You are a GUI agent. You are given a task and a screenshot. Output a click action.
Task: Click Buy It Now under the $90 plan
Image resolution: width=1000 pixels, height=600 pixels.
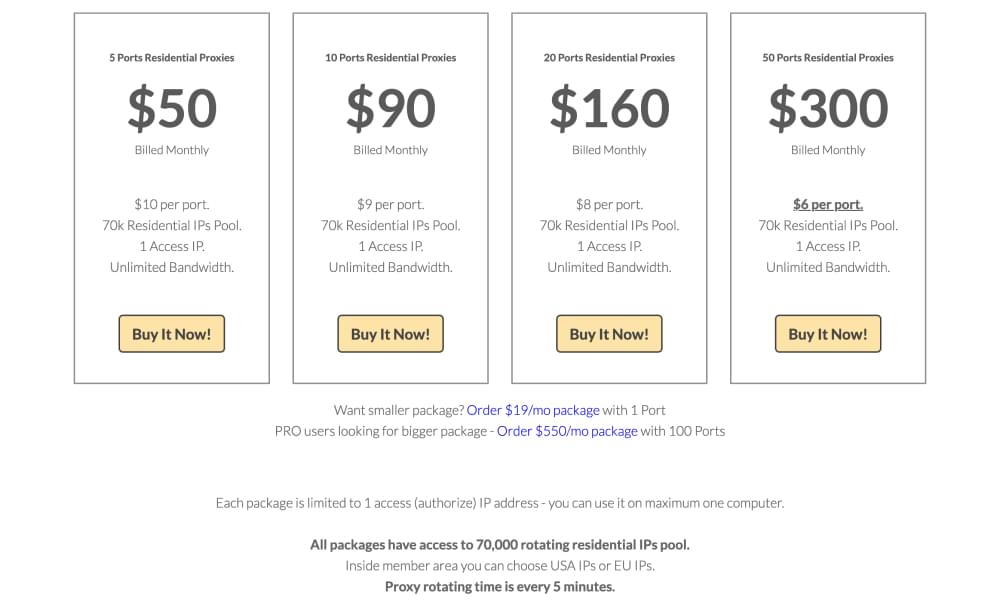point(390,333)
